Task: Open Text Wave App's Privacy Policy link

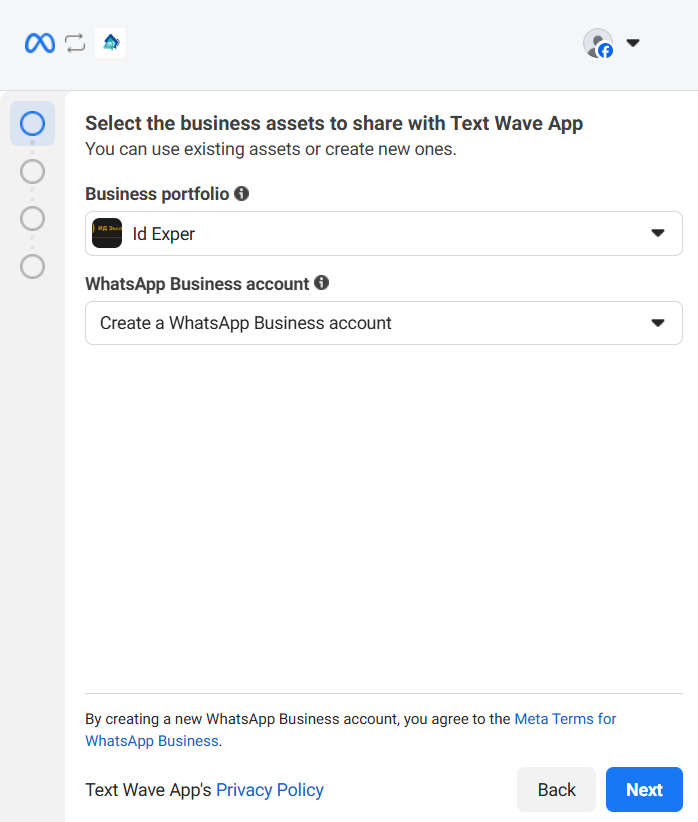Action: [x=270, y=790]
